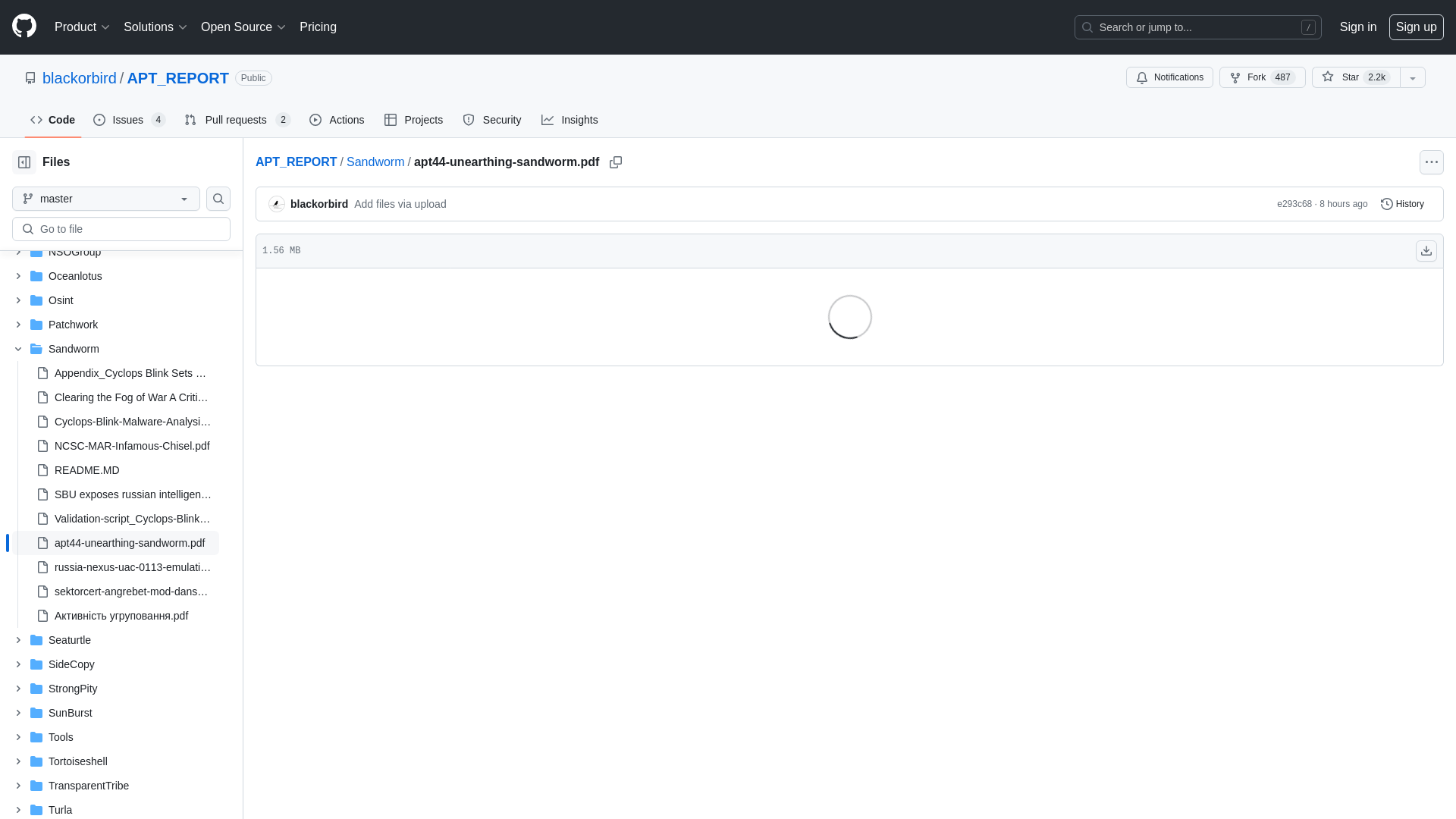Click the Notifications bell button
The width and height of the screenshot is (1456, 819).
tap(1169, 77)
